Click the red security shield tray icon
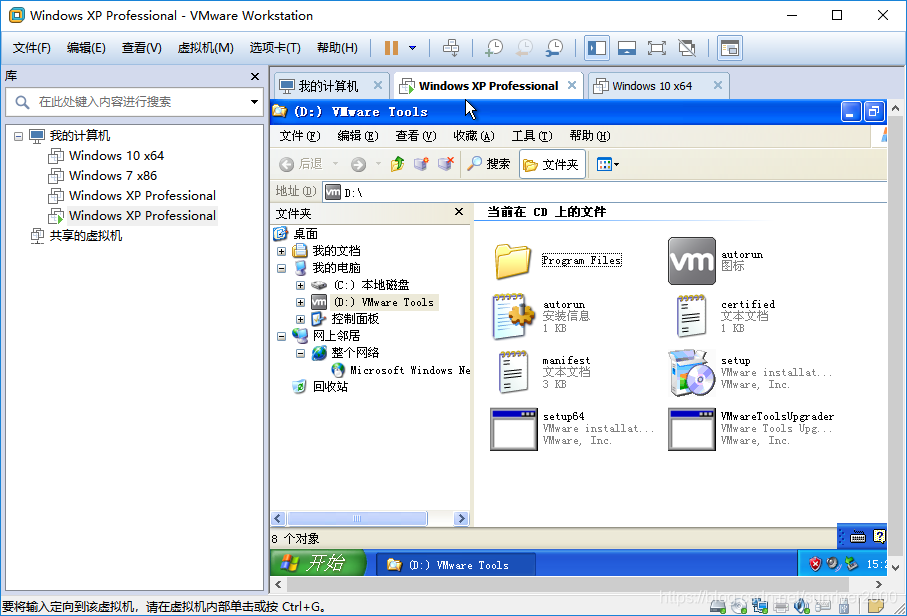Viewport: 907px width, 616px height. (x=815, y=563)
